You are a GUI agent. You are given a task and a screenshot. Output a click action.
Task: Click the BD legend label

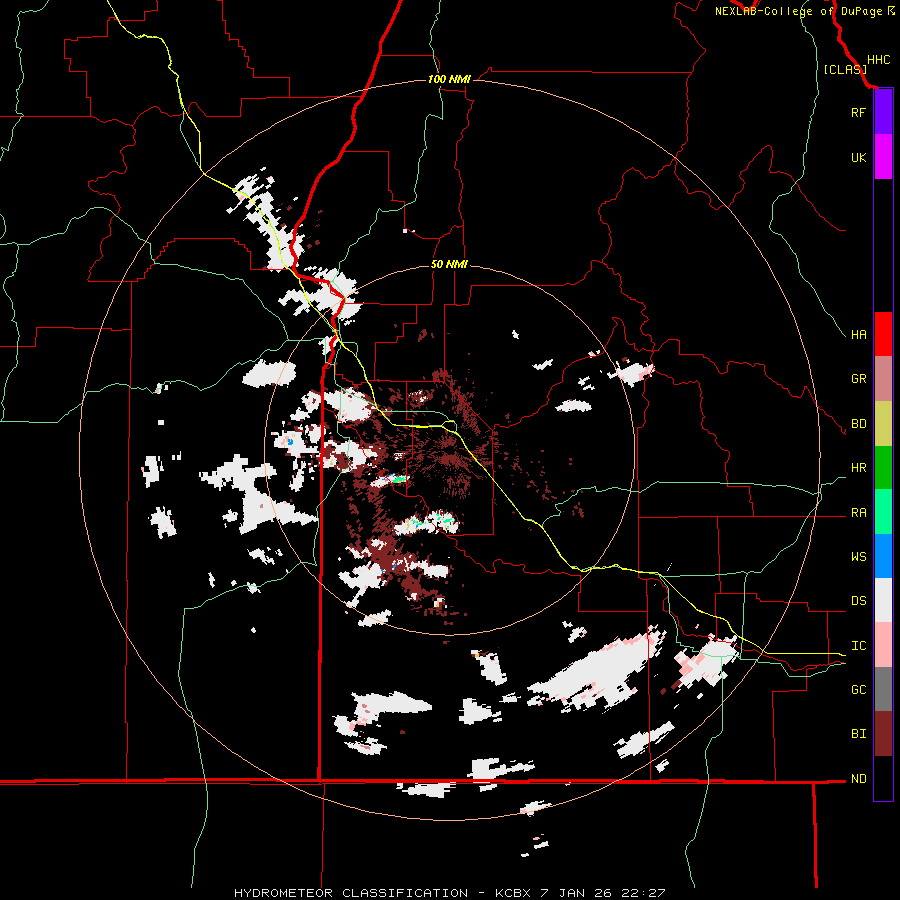point(858,424)
